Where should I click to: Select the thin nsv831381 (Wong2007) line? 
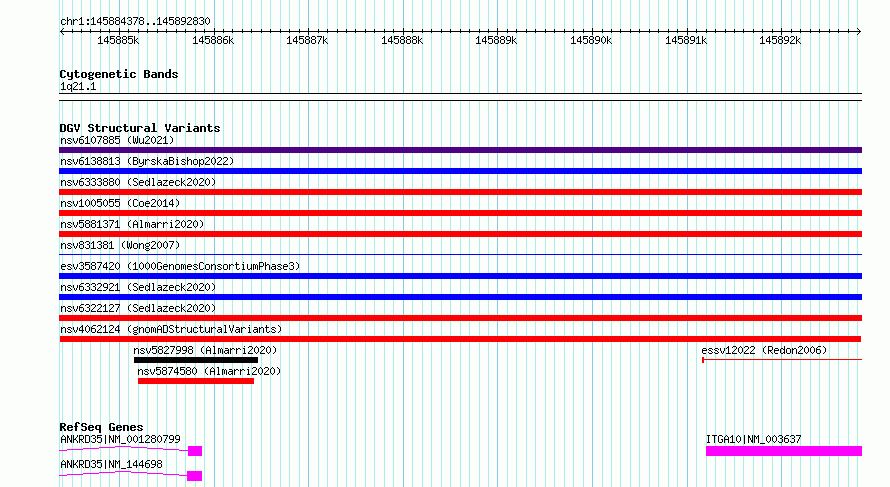[460, 254]
